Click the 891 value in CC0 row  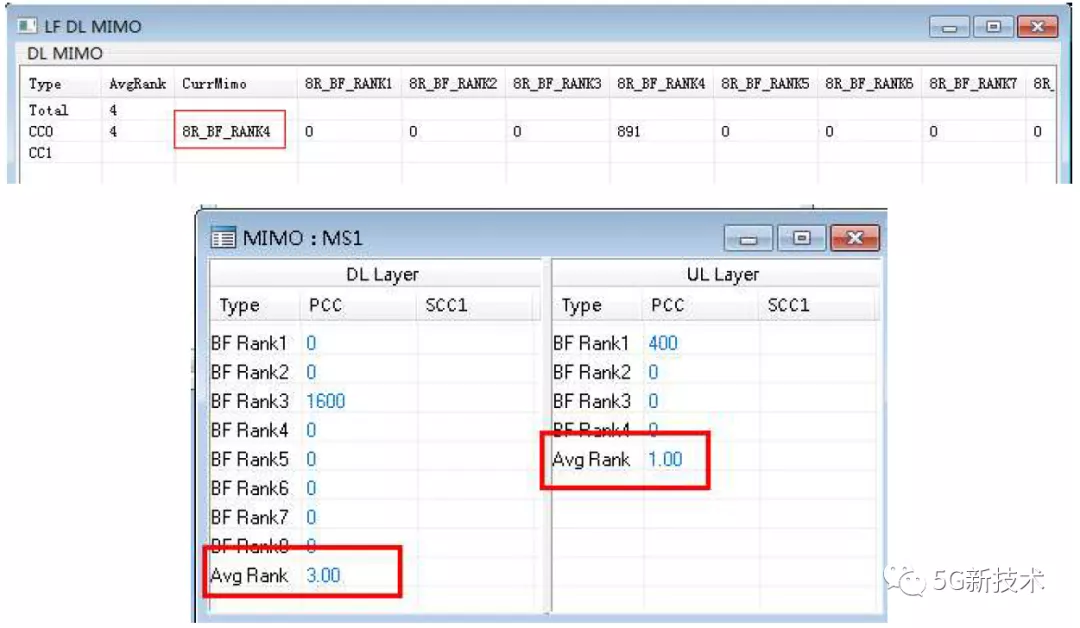629,132
